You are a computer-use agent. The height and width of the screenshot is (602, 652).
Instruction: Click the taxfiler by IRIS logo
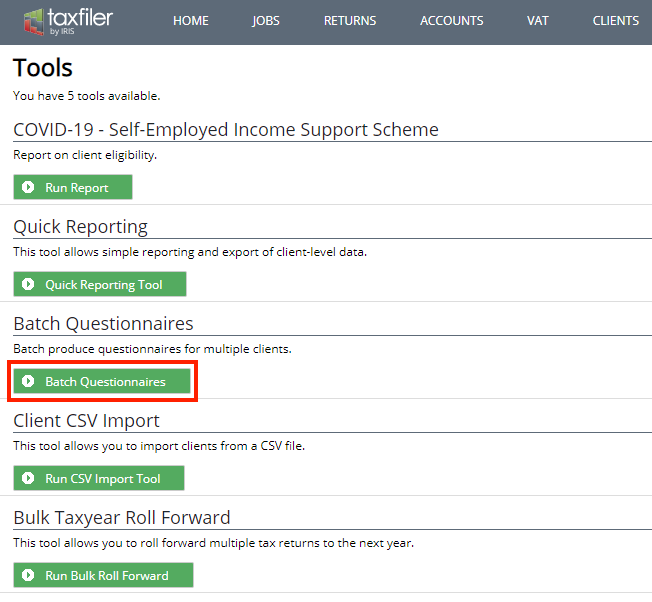point(68,22)
